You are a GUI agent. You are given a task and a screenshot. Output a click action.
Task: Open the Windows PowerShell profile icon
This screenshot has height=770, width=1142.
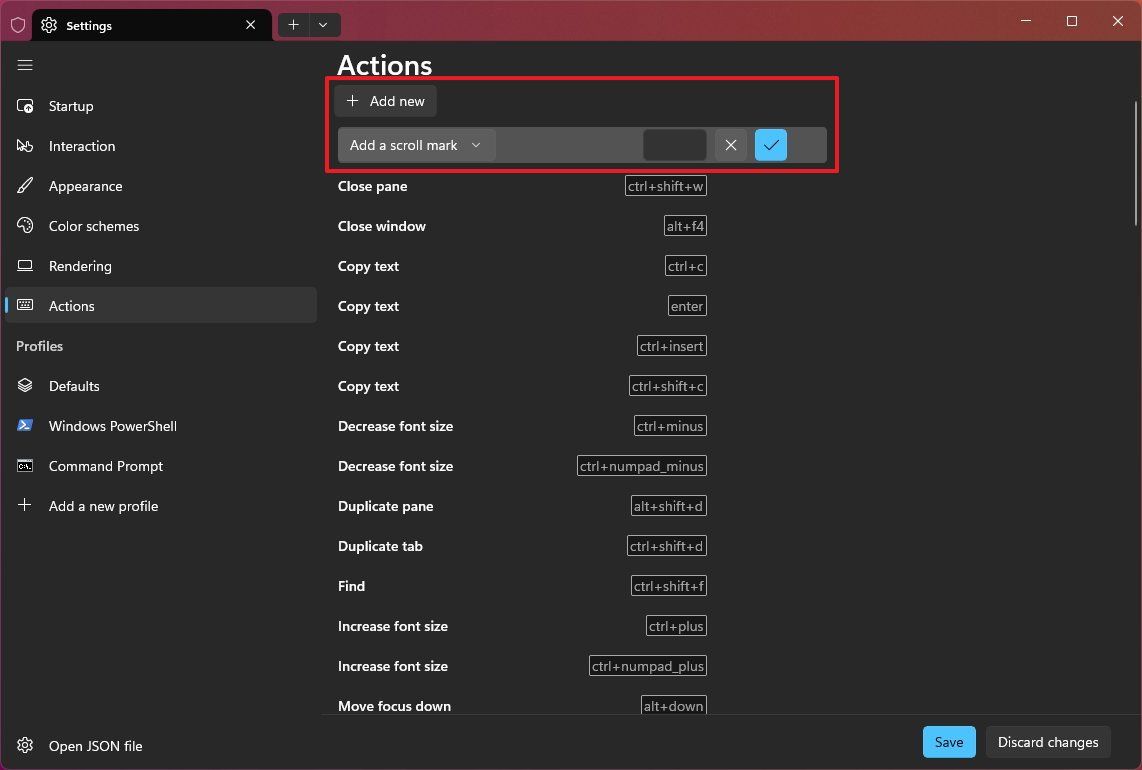tap(25, 425)
